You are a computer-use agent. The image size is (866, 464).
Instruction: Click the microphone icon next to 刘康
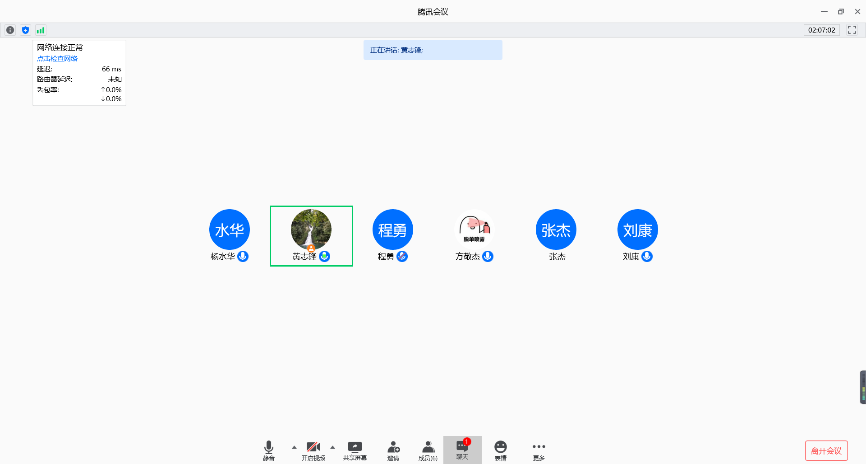pyautogui.click(x=647, y=256)
